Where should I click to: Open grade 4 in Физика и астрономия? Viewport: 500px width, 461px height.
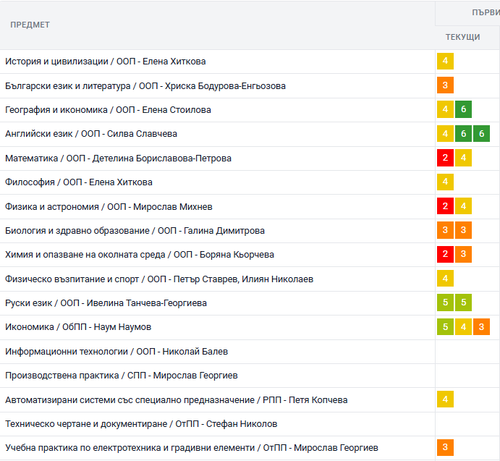coord(463,206)
